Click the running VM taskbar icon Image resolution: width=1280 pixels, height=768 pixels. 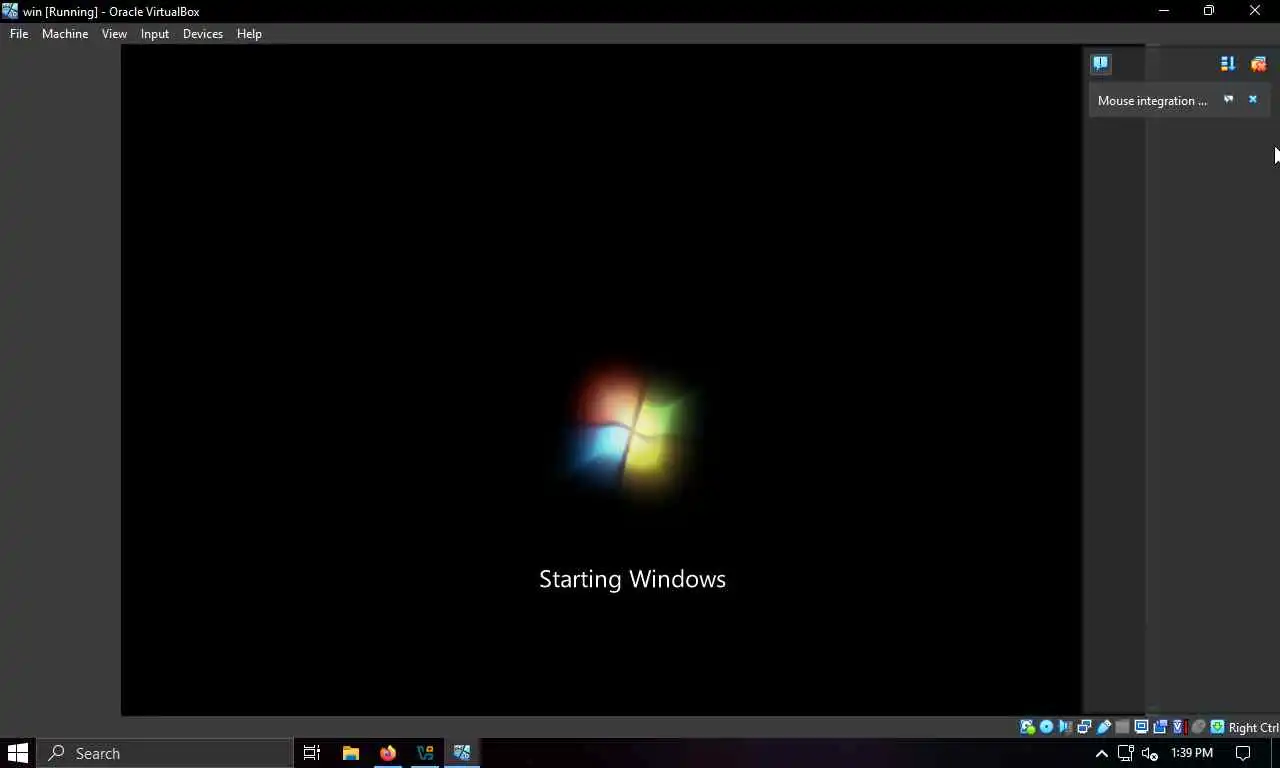462,753
